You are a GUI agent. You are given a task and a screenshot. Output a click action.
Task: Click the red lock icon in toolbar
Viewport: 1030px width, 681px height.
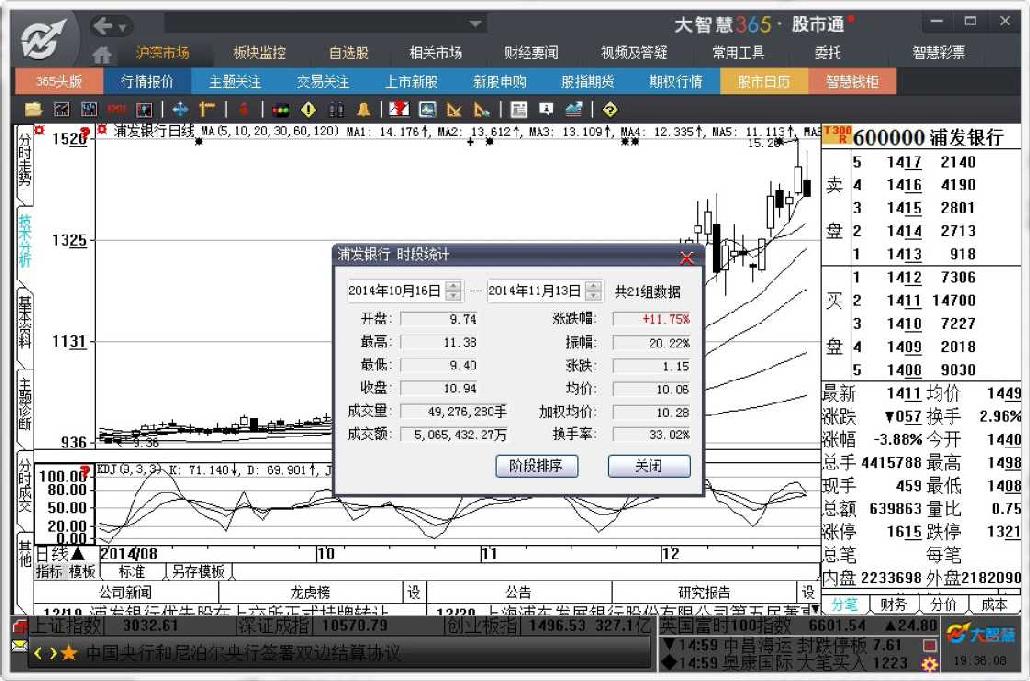coord(244,110)
